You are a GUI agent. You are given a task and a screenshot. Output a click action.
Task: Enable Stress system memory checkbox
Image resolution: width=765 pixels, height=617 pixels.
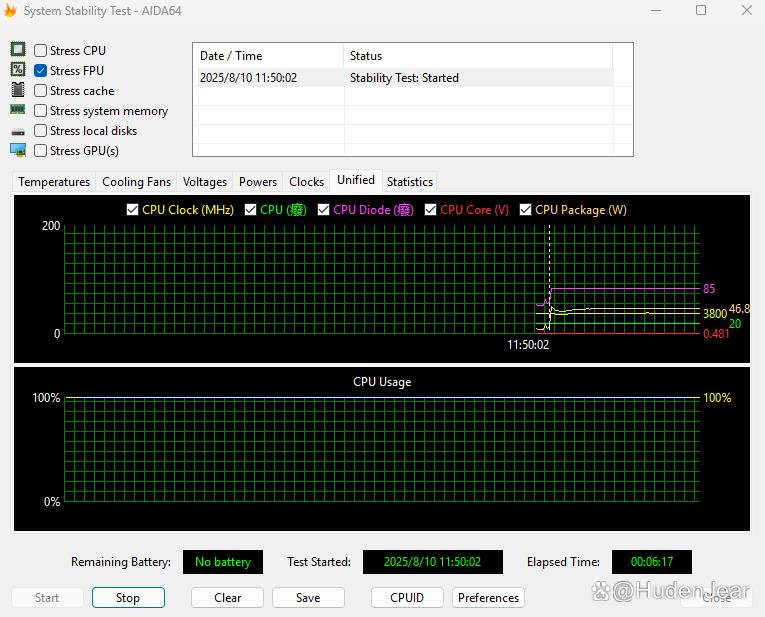pos(41,111)
